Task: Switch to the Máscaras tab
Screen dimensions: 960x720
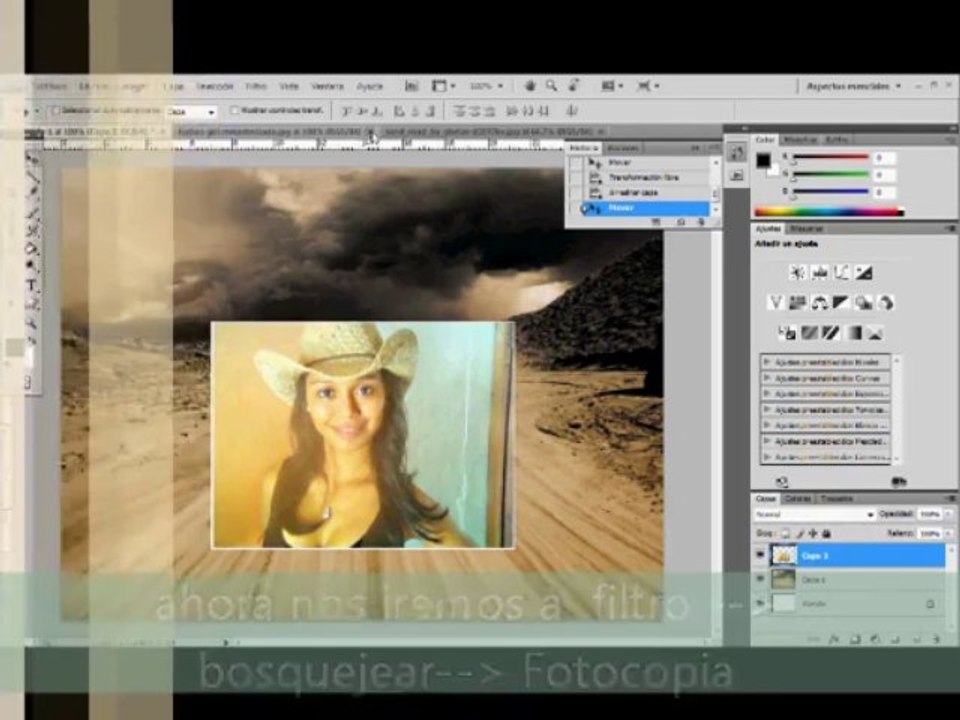Action: click(x=805, y=228)
